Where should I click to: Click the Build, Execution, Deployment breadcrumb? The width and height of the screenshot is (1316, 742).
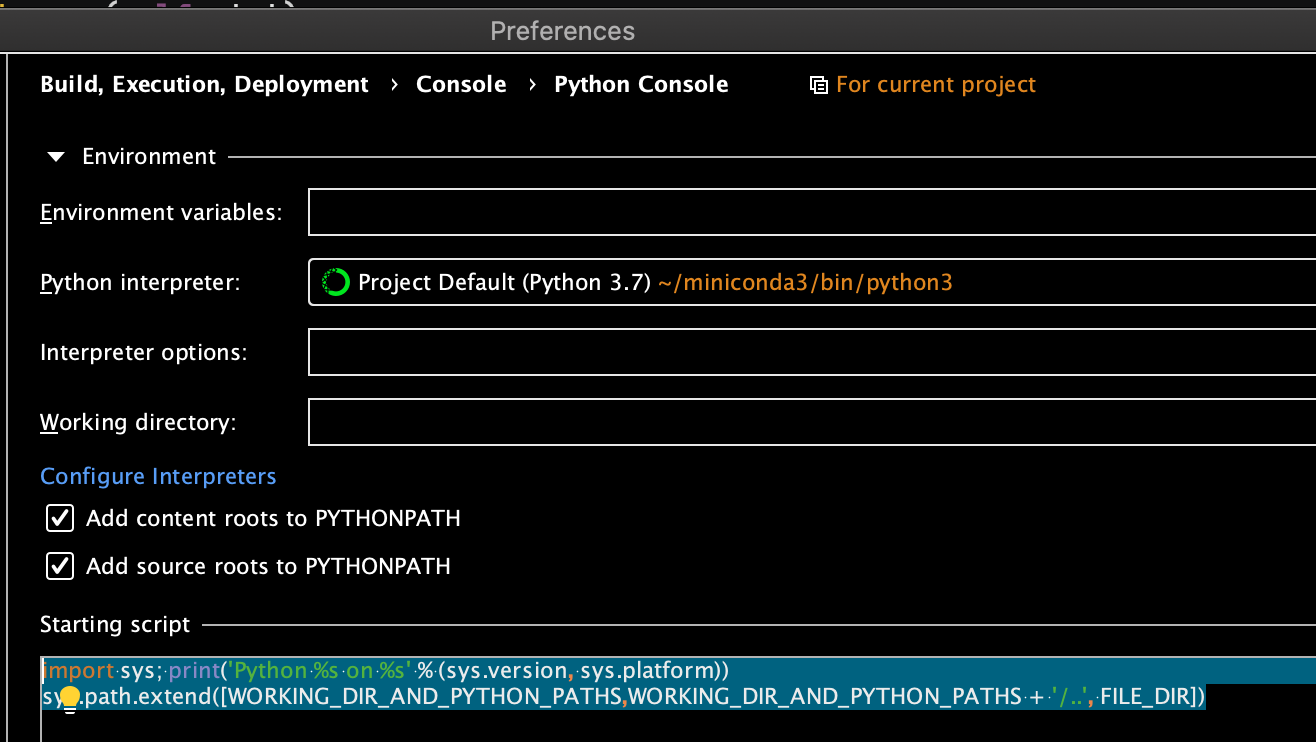tap(204, 84)
